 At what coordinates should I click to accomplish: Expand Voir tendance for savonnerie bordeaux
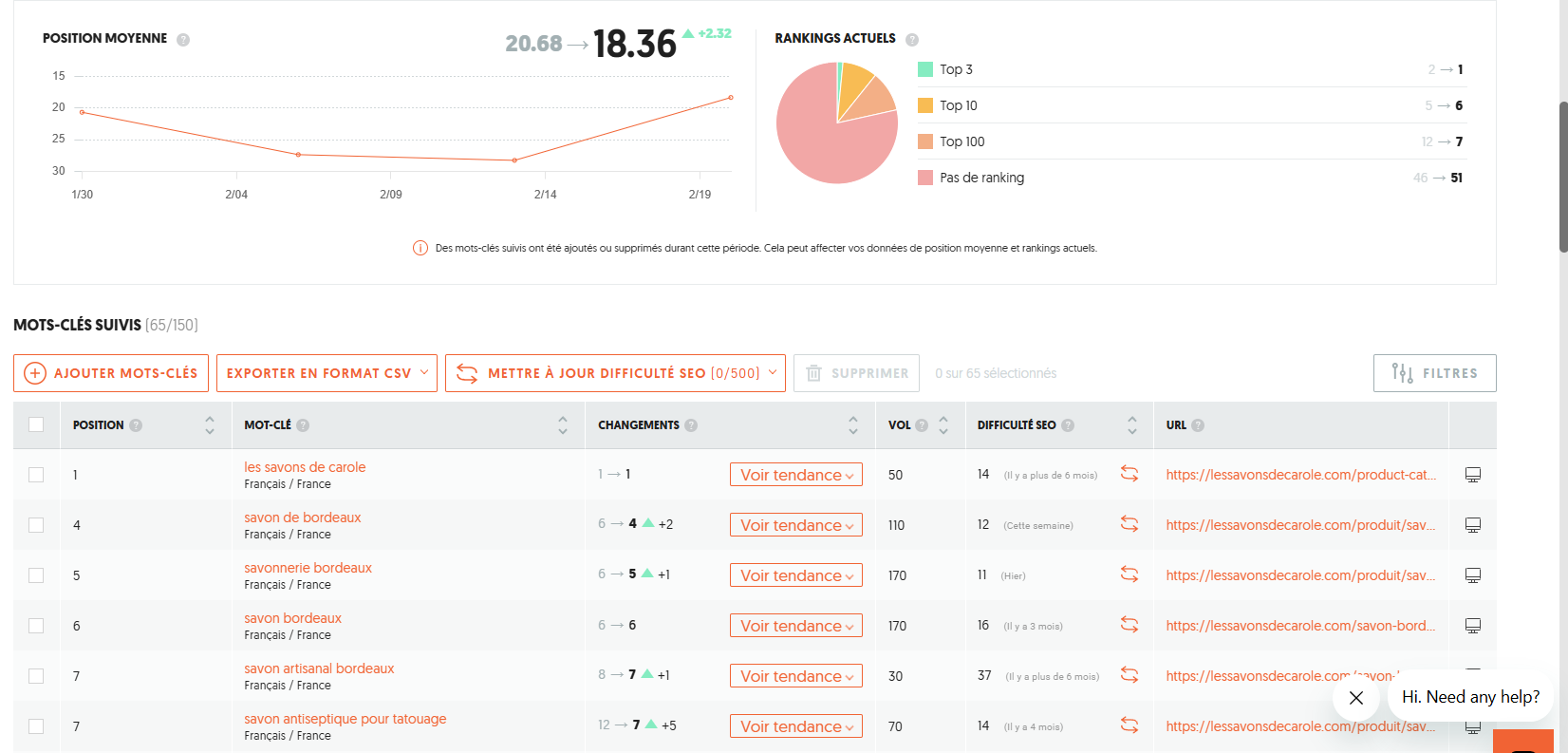point(796,575)
